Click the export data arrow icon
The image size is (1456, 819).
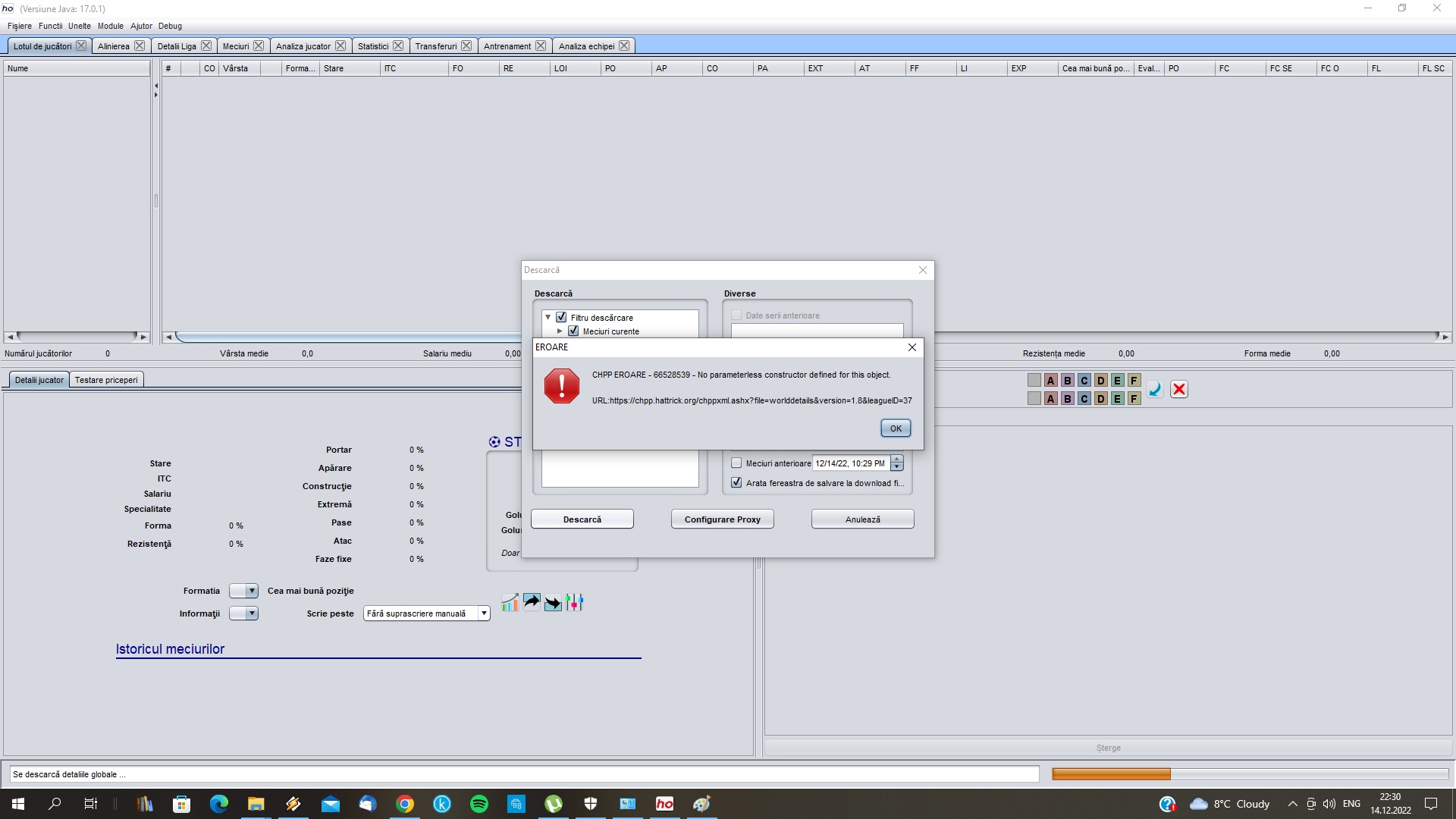(x=531, y=601)
